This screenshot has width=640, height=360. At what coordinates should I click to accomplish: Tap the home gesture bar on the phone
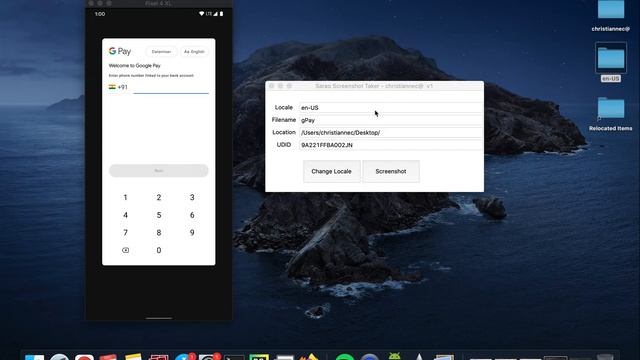coord(159,318)
